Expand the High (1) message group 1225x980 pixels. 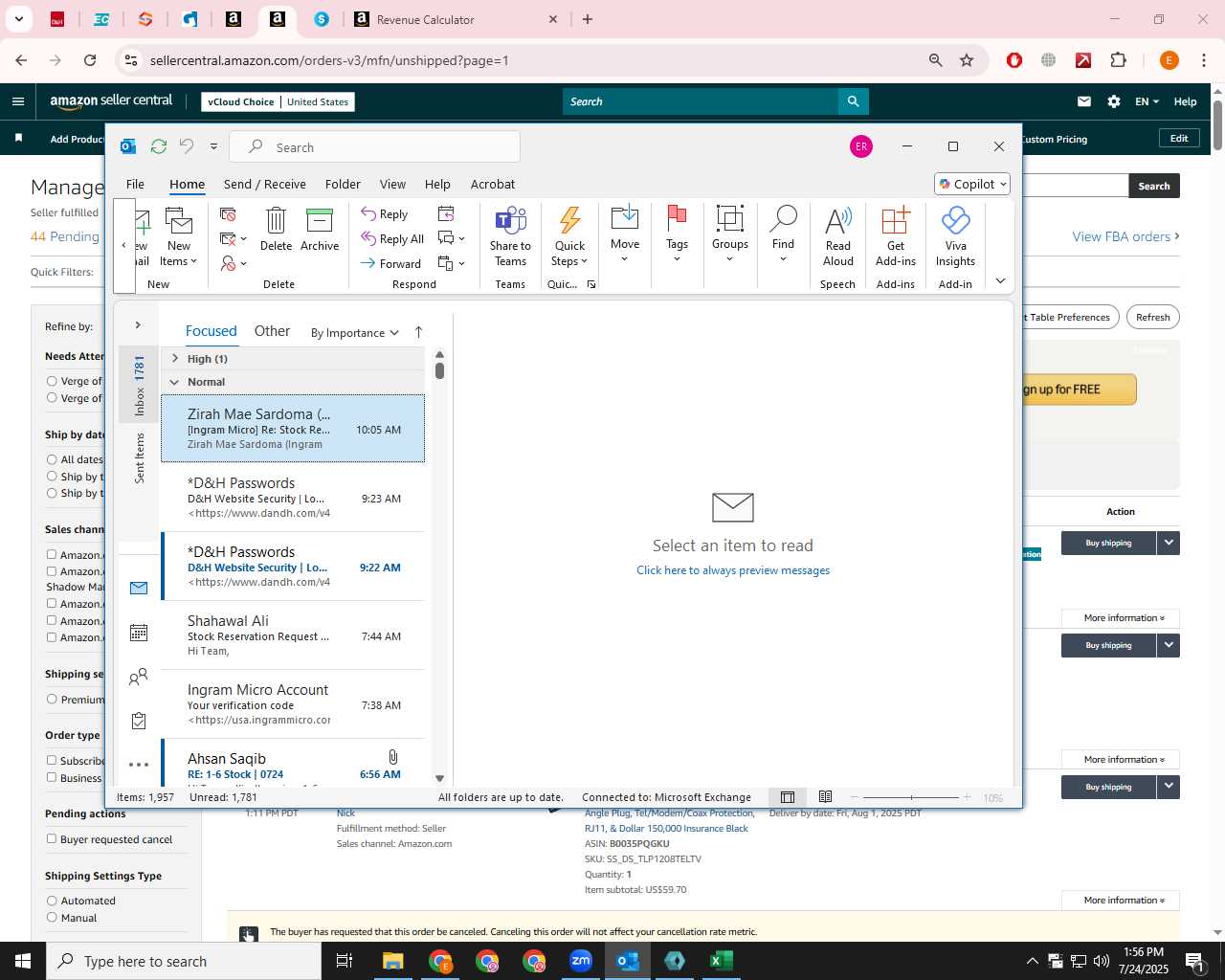coord(174,358)
